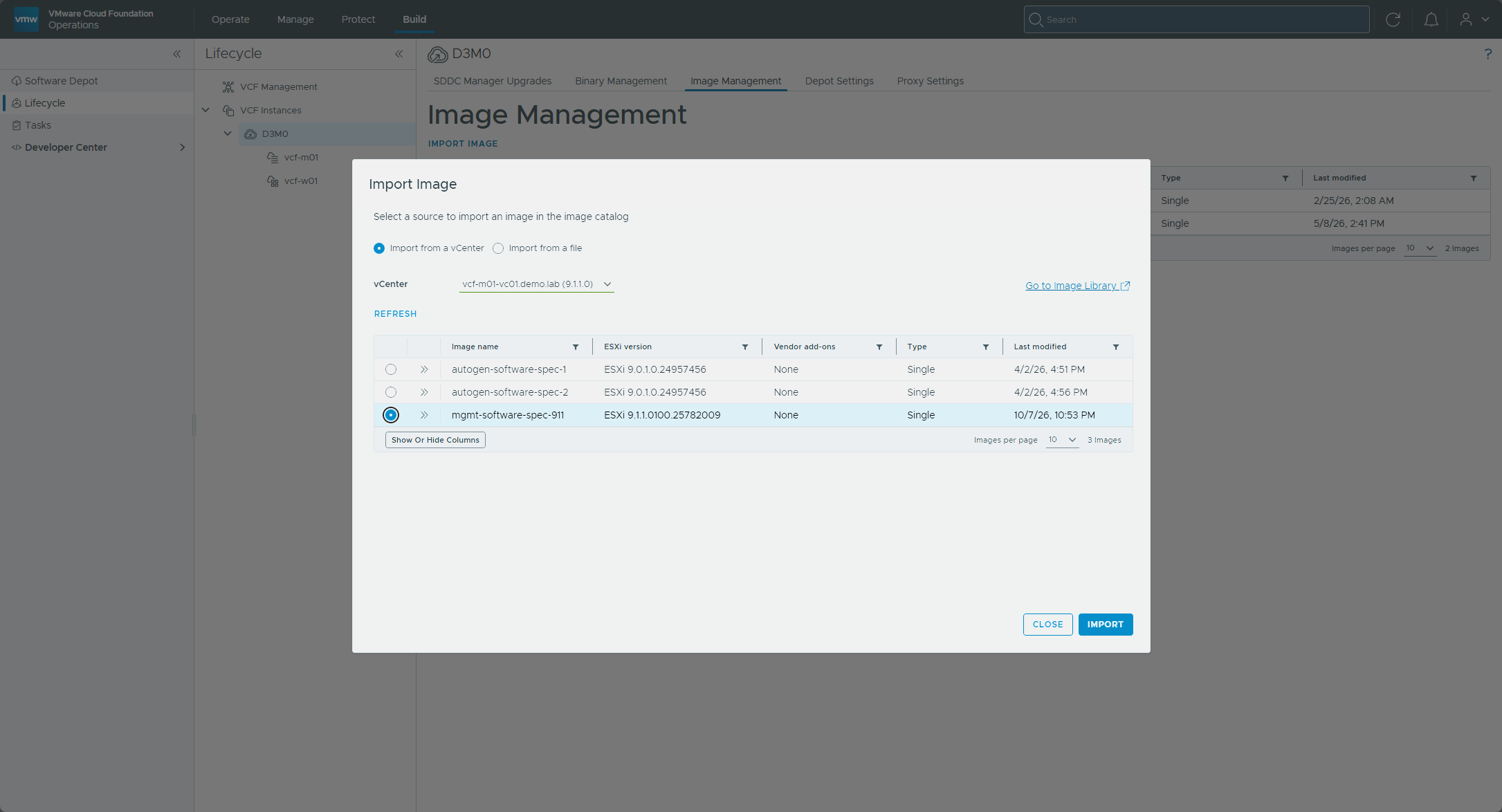Expand details for mgmt-software-spec-911 row

click(x=424, y=415)
